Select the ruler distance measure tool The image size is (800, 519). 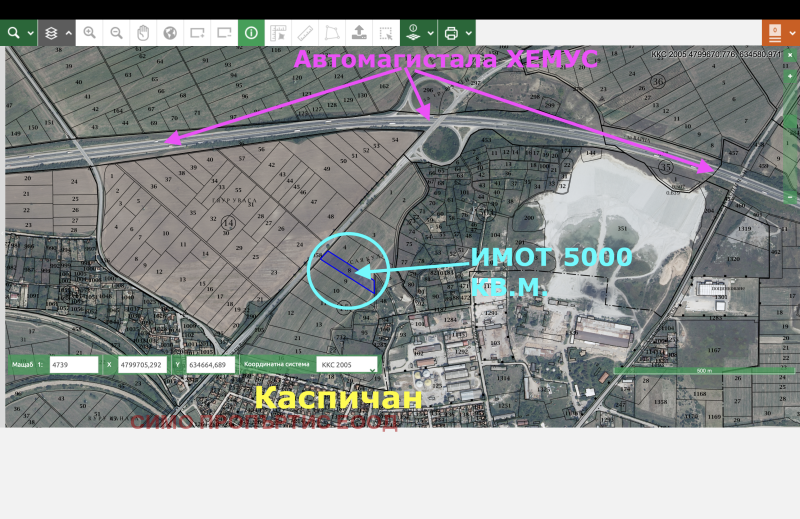(x=305, y=32)
